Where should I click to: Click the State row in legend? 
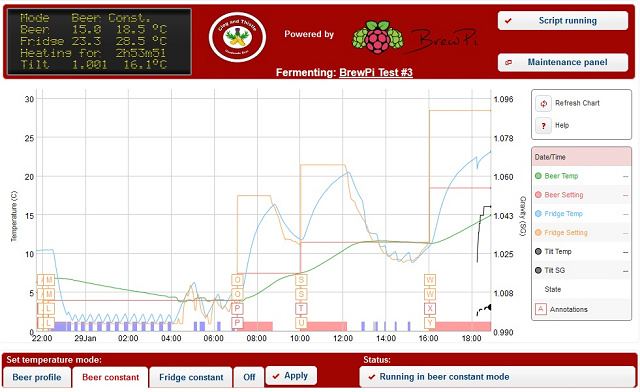581,289
